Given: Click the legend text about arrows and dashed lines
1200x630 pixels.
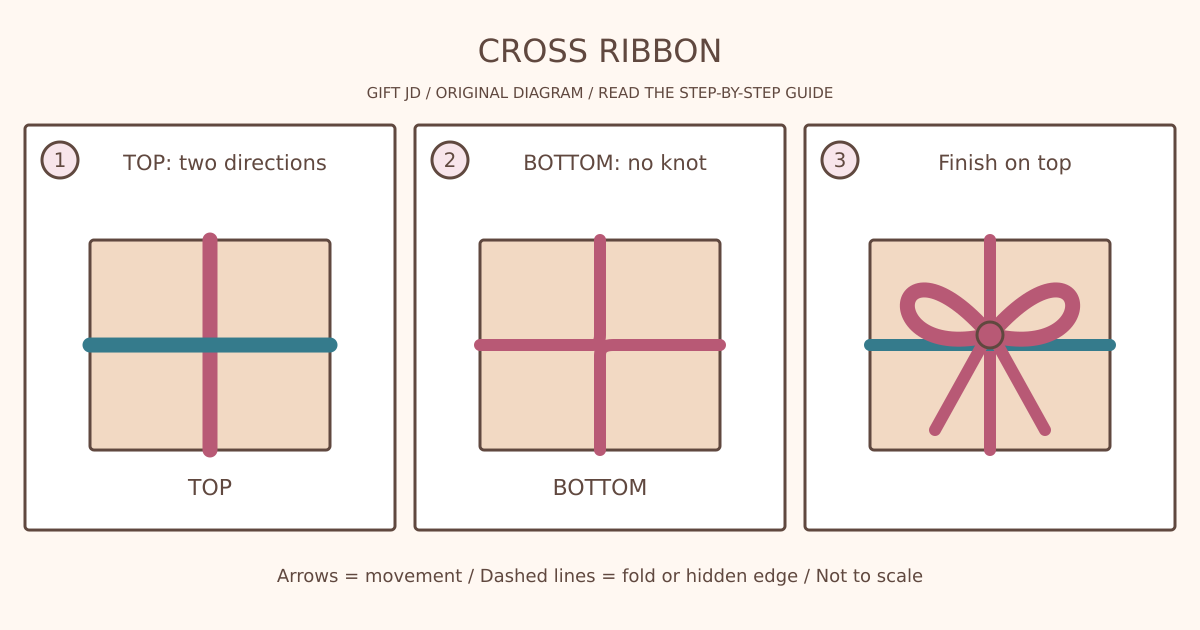Looking at the screenshot, I should [x=600, y=576].
